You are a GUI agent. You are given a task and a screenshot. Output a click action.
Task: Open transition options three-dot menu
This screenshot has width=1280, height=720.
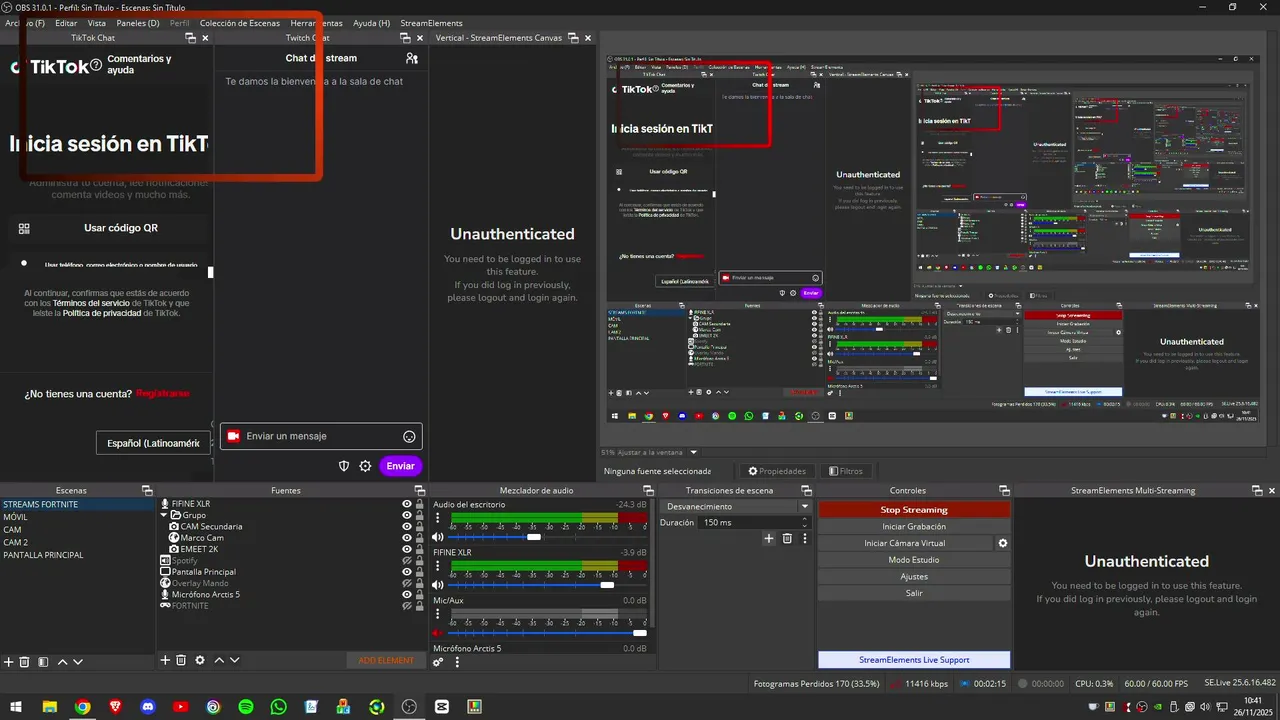(x=804, y=538)
